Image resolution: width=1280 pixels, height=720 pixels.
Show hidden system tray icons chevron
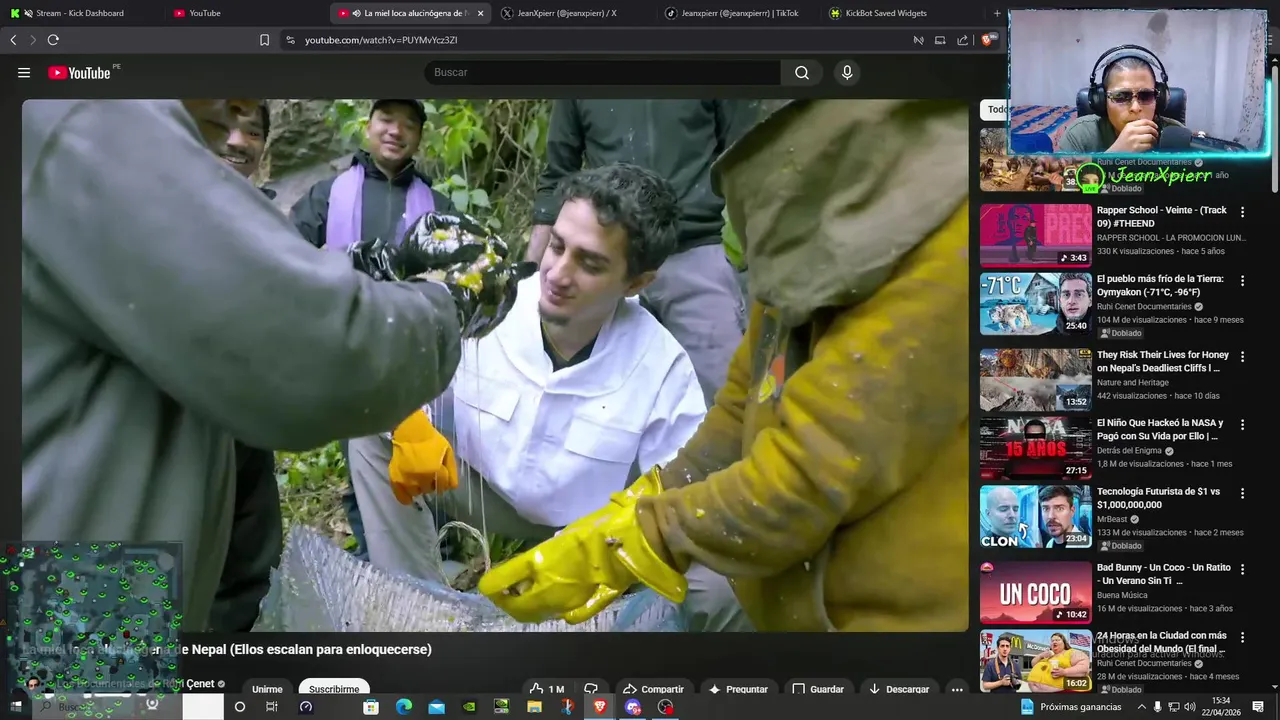pyautogui.click(x=1142, y=707)
